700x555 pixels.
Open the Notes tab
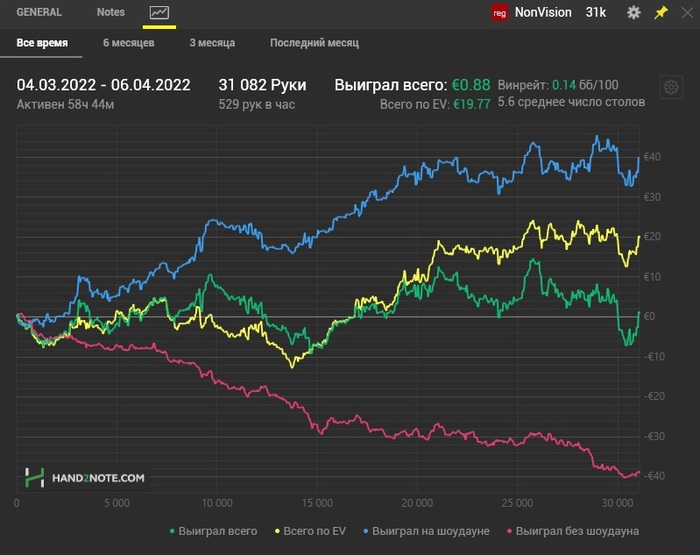coord(111,13)
